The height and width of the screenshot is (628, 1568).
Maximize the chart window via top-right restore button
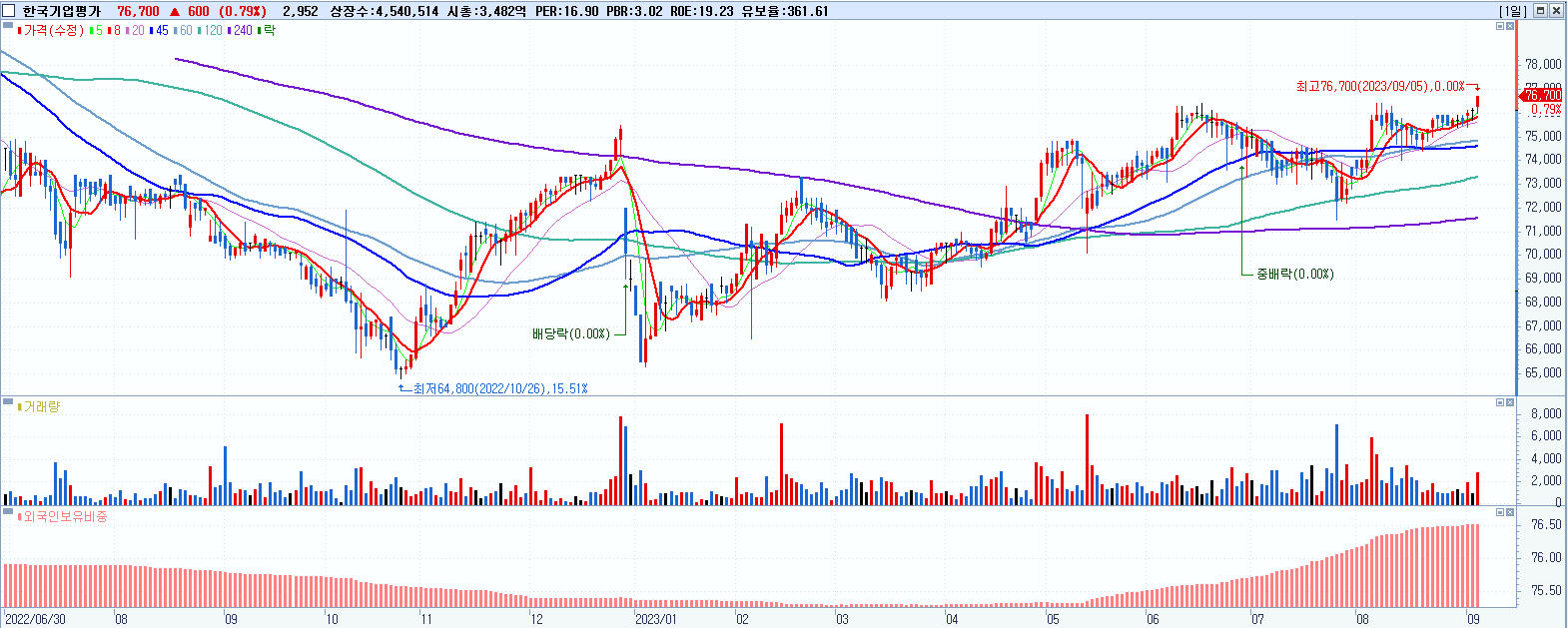point(1541,11)
